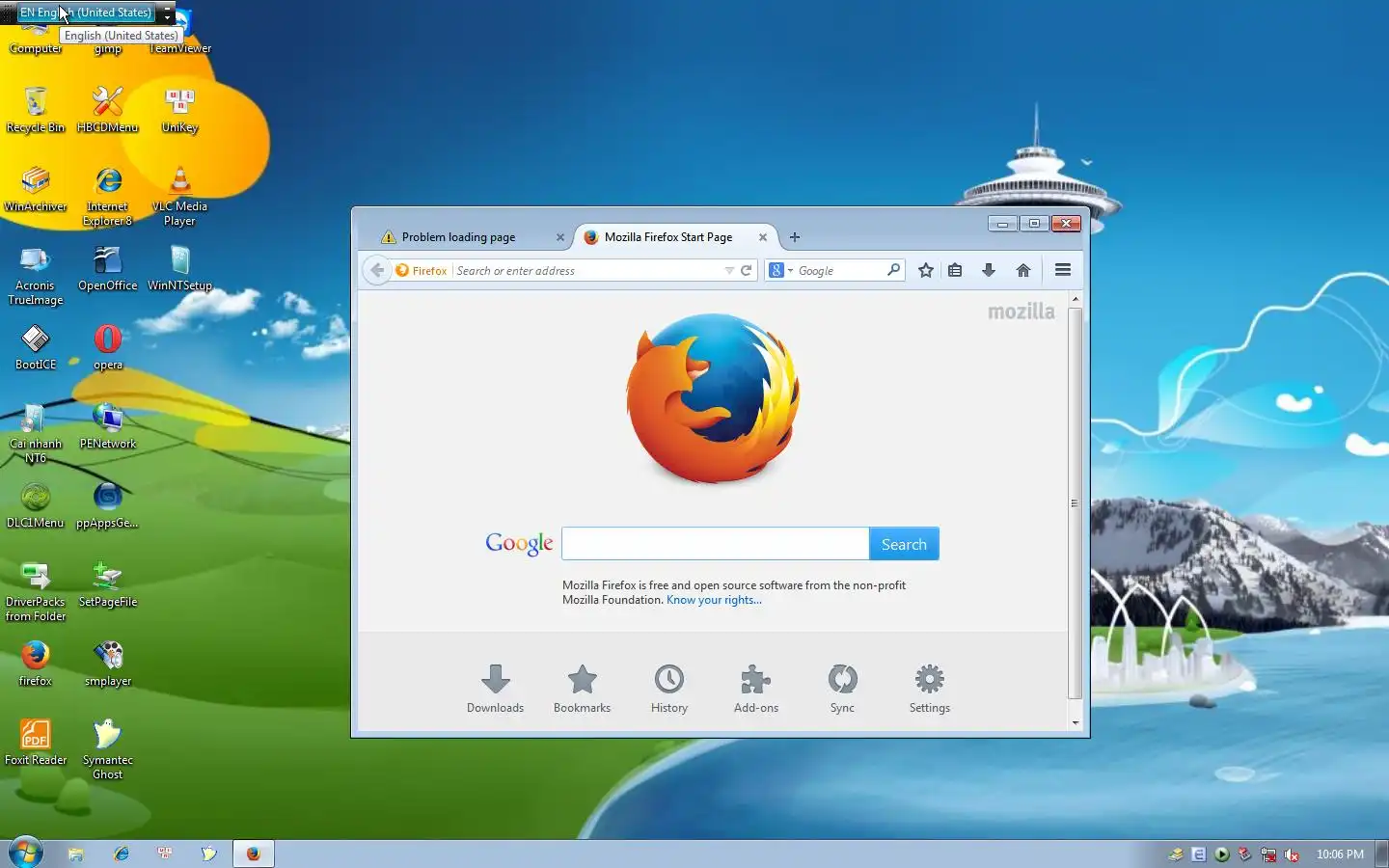1389x868 pixels.
Task: Click the downloads arrow in toolbar
Action: point(989,270)
